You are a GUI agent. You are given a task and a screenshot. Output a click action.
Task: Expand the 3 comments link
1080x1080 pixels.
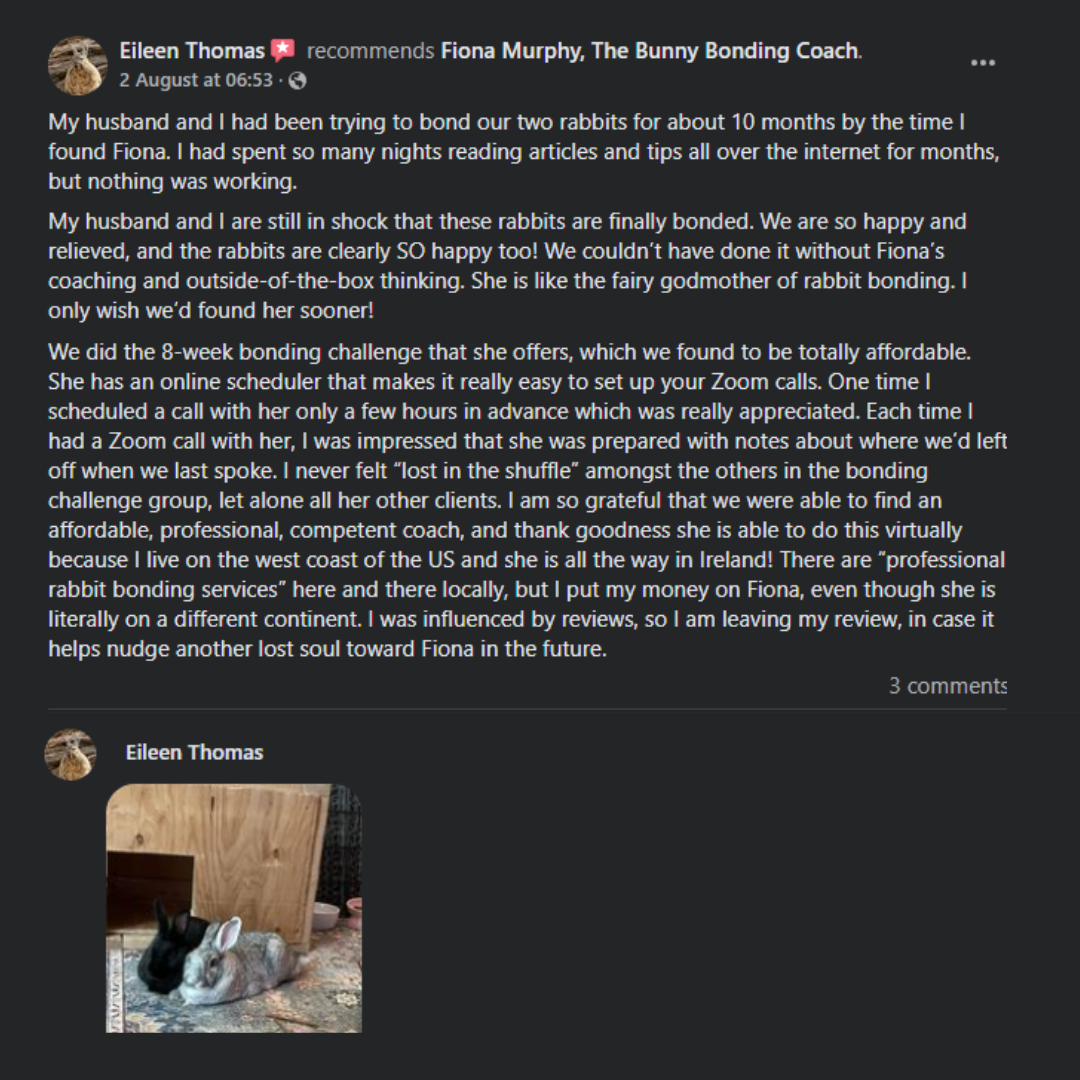[947, 686]
